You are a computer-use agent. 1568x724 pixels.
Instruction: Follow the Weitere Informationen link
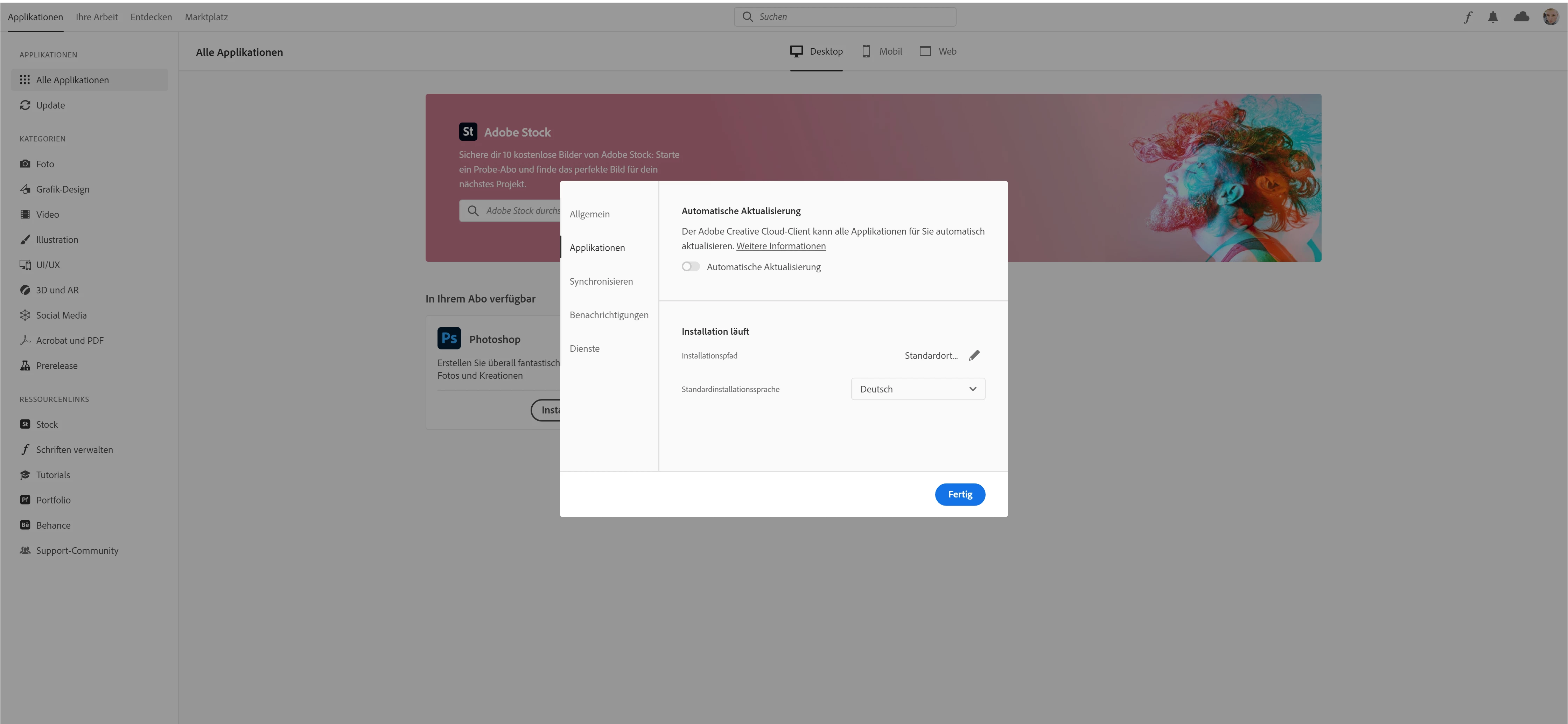tap(780, 246)
